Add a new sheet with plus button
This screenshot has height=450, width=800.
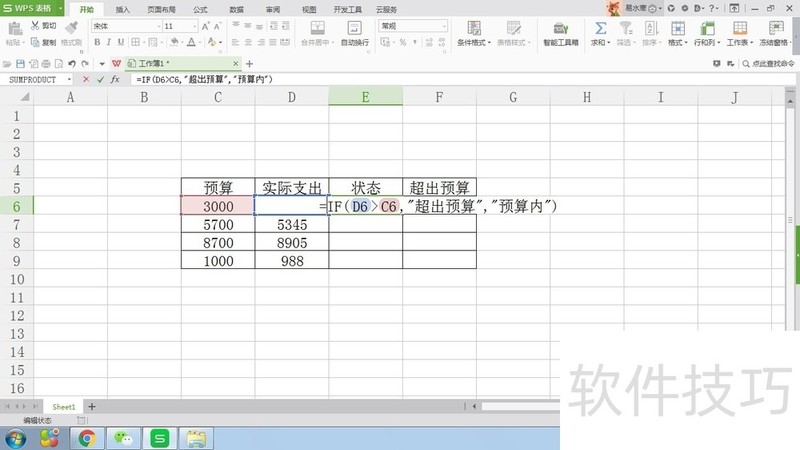tap(91, 407)
